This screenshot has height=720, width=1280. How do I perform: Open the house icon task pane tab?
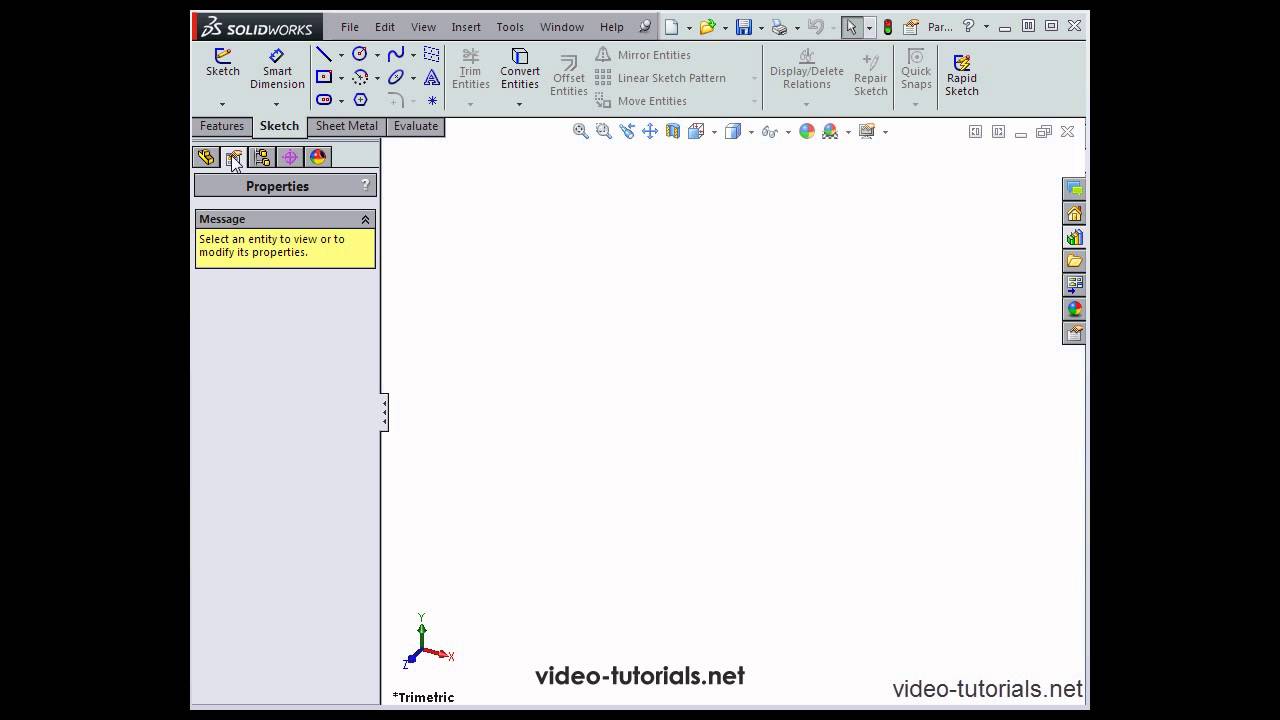click(x=1074, y=213)
